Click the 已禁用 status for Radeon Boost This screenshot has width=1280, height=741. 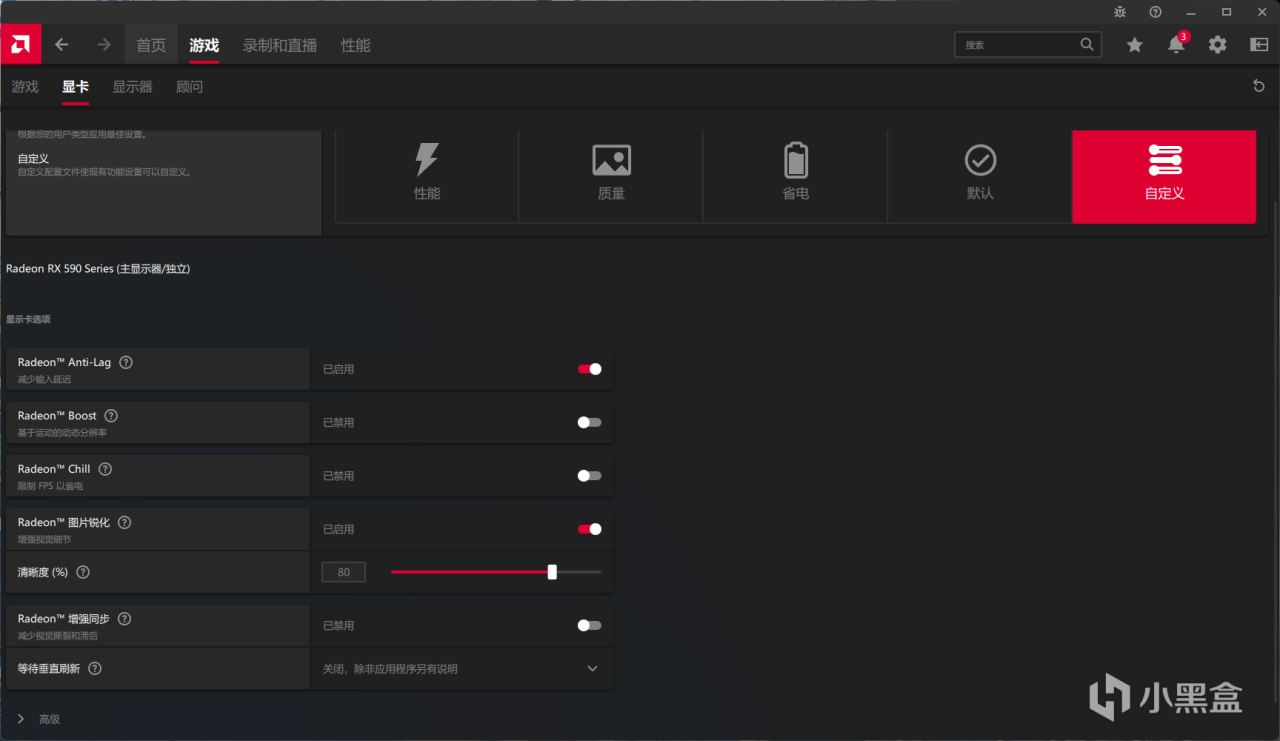pos(338,422)
